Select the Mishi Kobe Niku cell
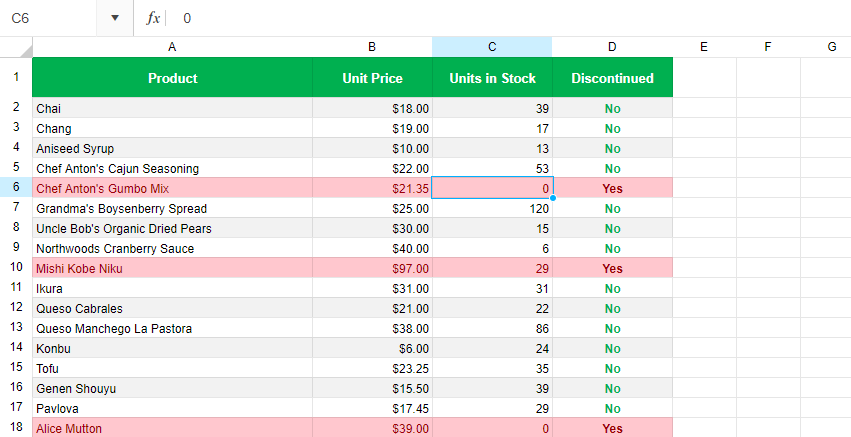The image size is (851, 437). tap(172, 268)
